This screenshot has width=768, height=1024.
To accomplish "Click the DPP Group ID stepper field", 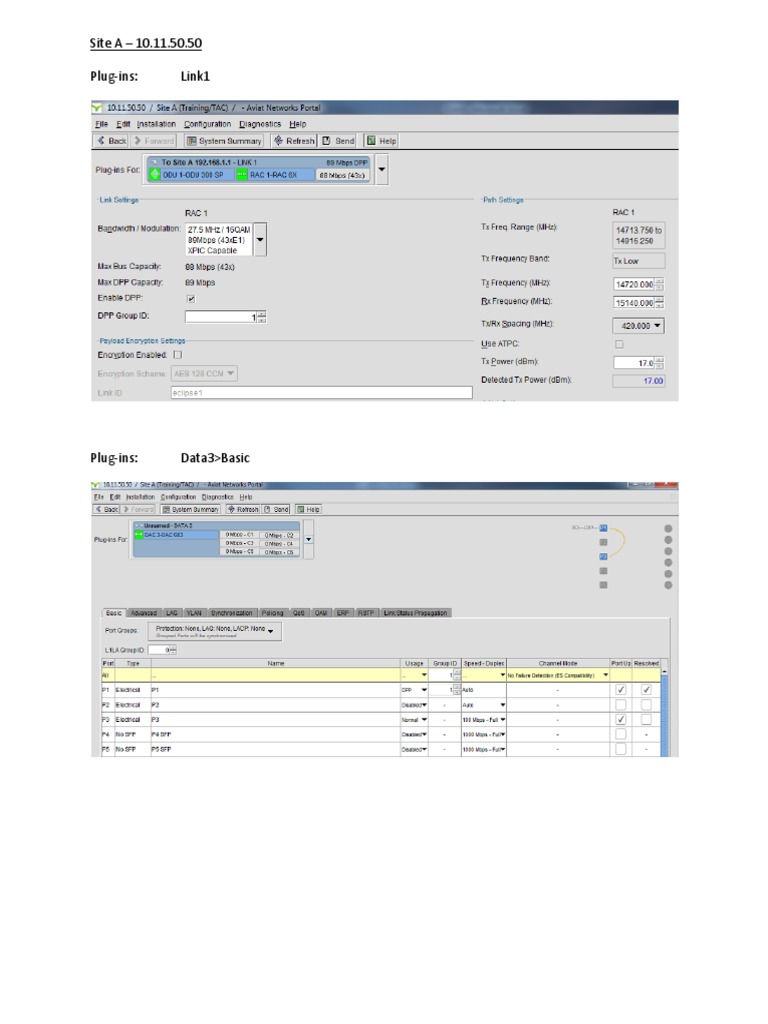I will 225,317.
